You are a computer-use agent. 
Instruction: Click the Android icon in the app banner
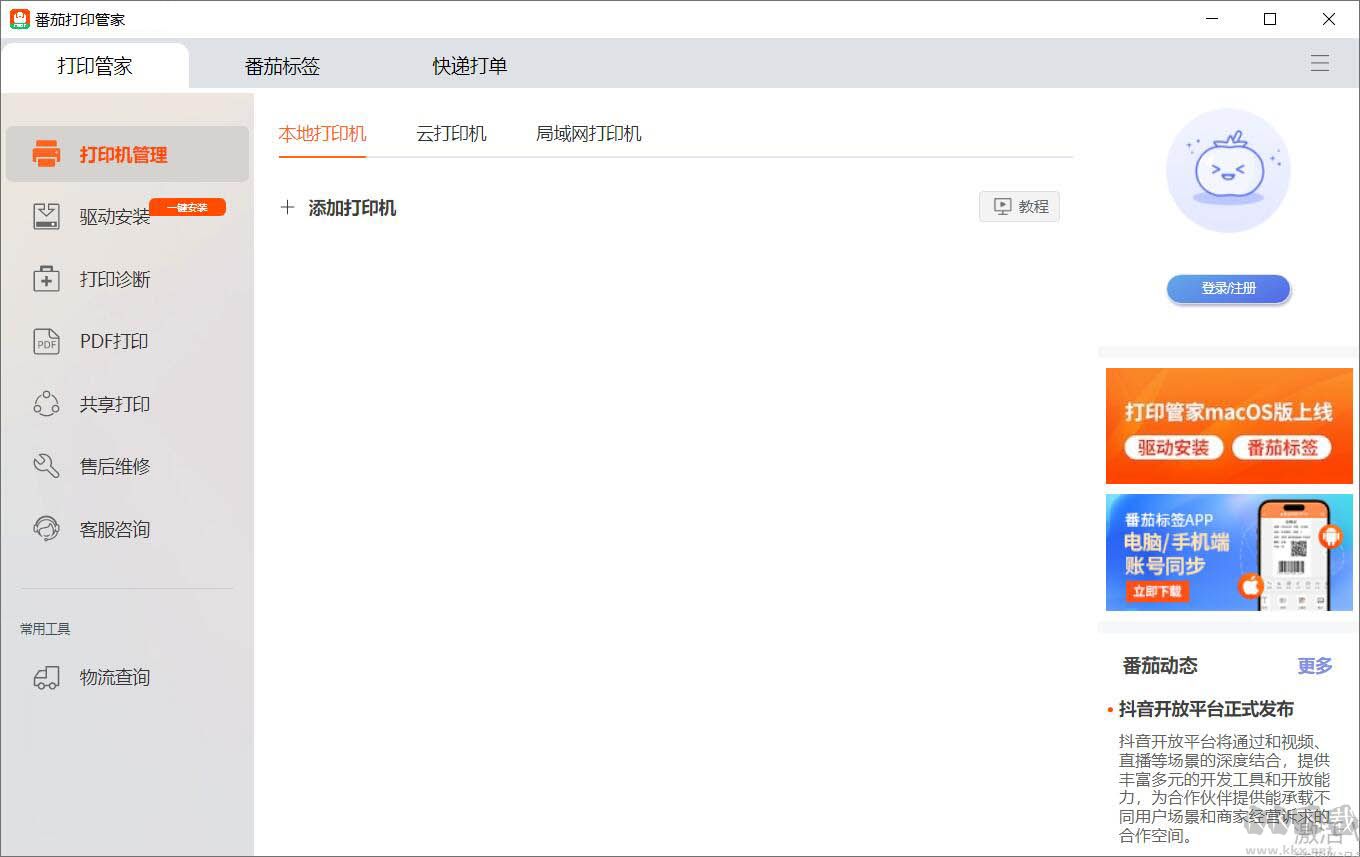coord(1330,538)
